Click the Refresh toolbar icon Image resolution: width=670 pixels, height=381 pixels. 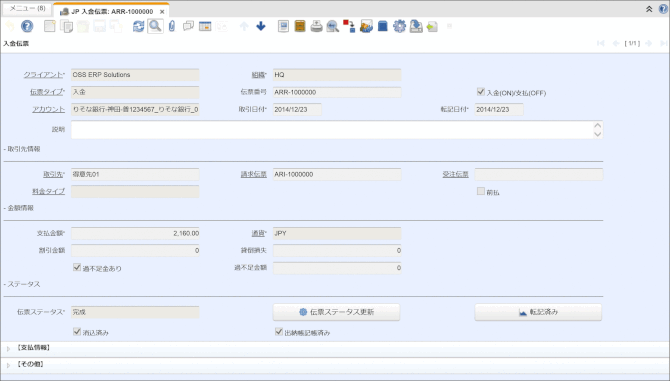(138, 26)
